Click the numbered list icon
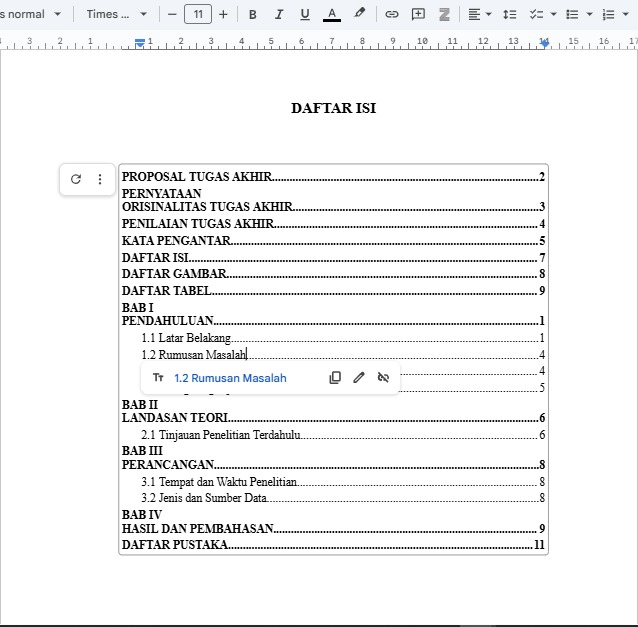The image size is (638, 627). (x=608, y=15)
